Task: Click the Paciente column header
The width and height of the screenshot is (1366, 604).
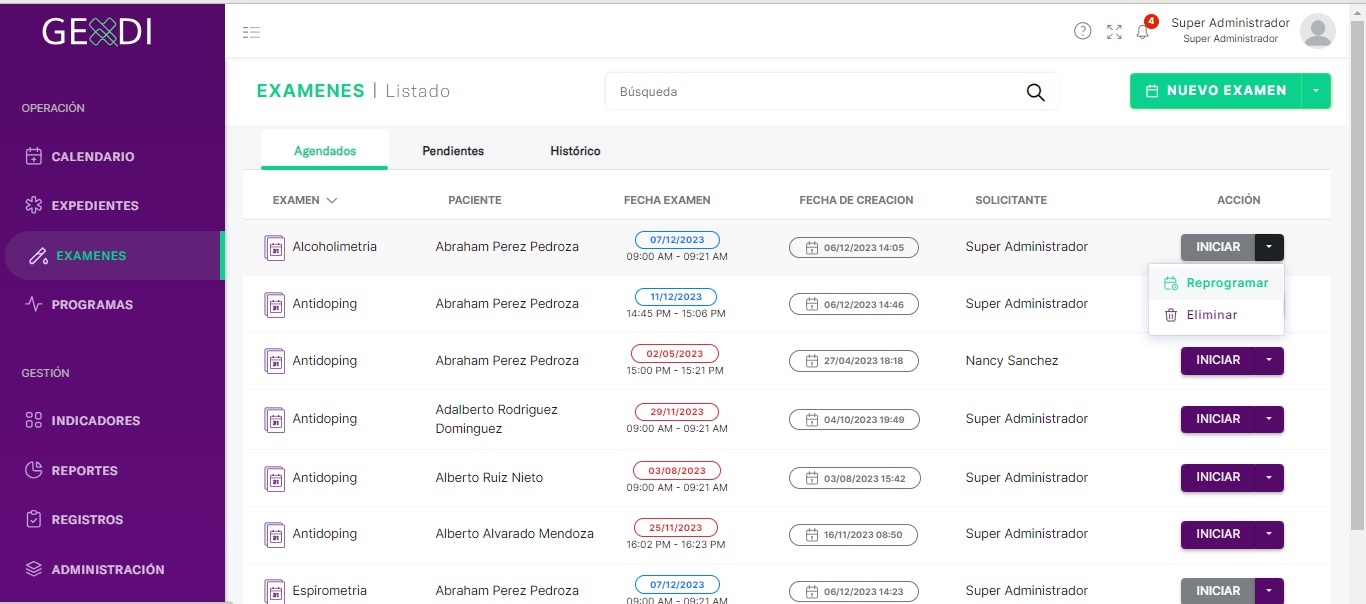Action: click(x=475, y=200)
